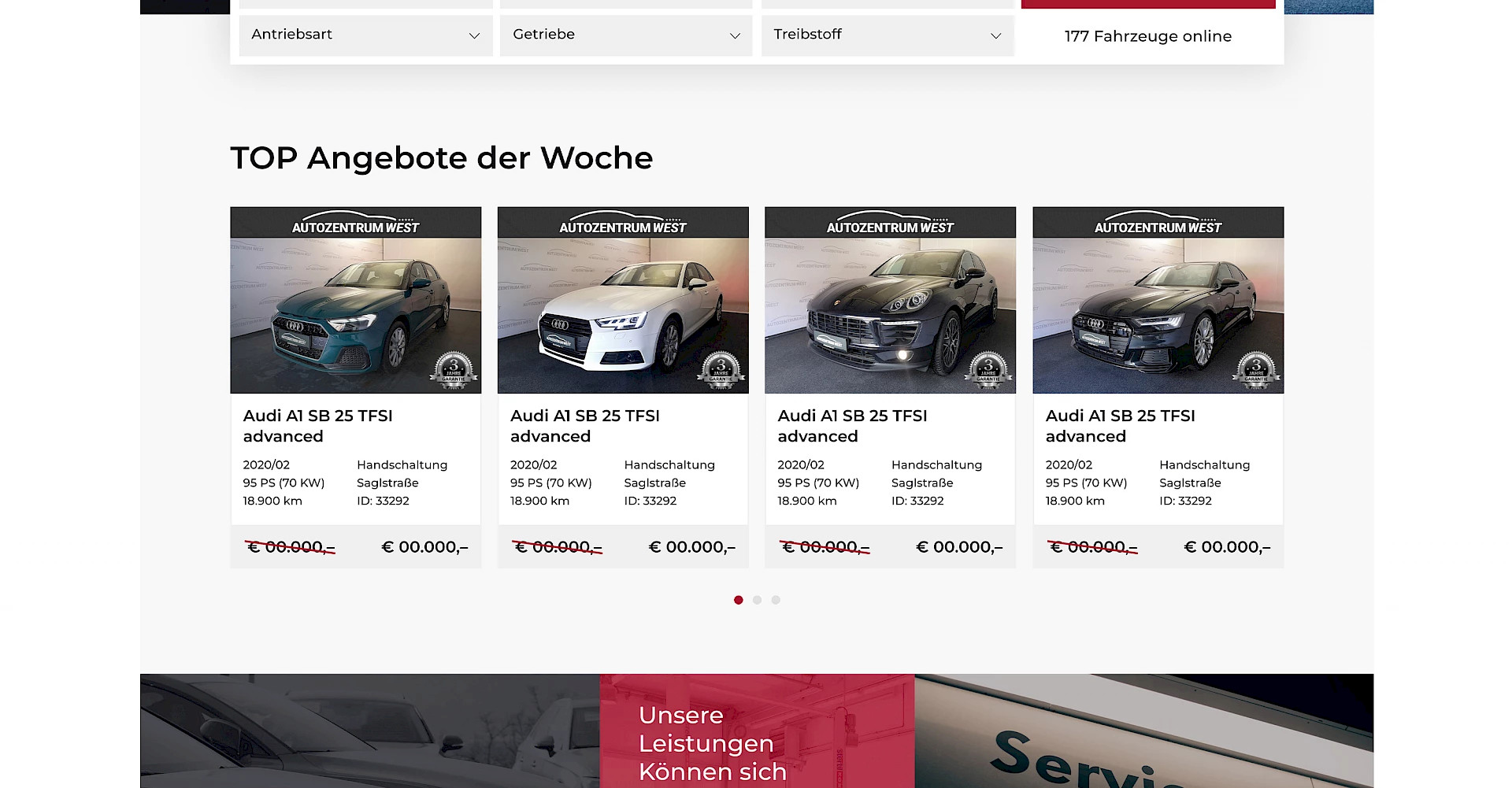The height and width of the screenshot is (788, 1512).
Task: Click 18.900 km on the white Audi card
Action: pyautogui.click(x=539, y=501)
